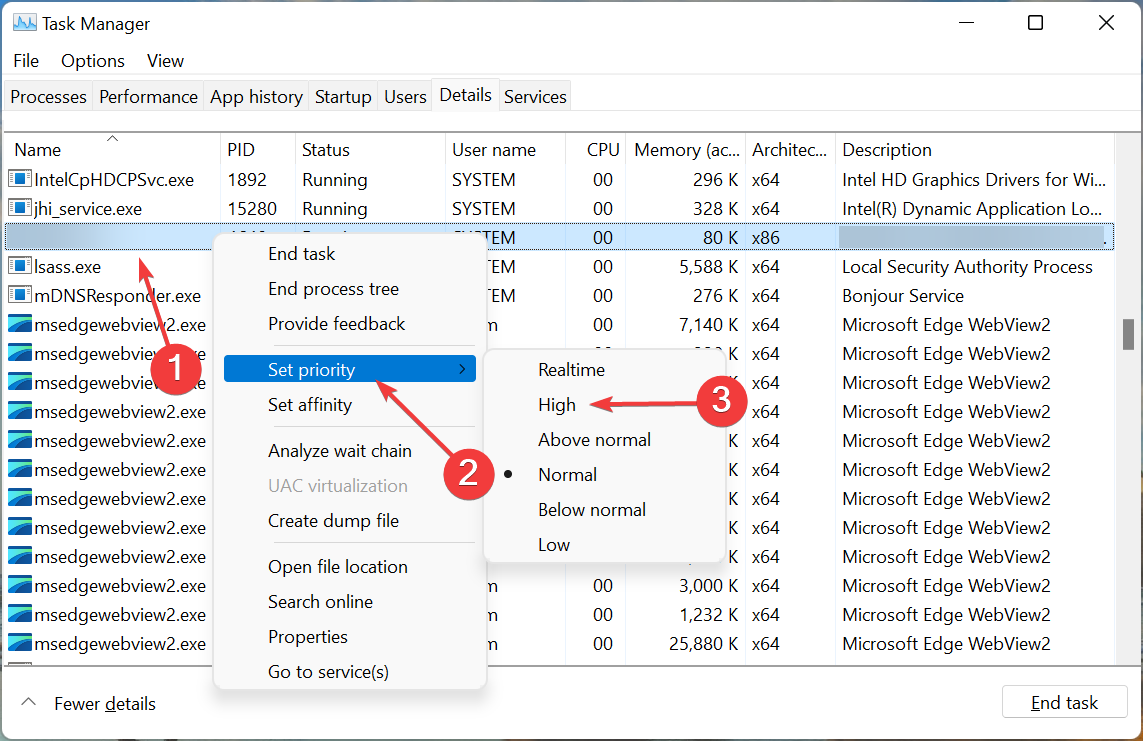Click the Edge WebView2 icon in 25,880 K row
1143x741 pixels.
(20, 643)
